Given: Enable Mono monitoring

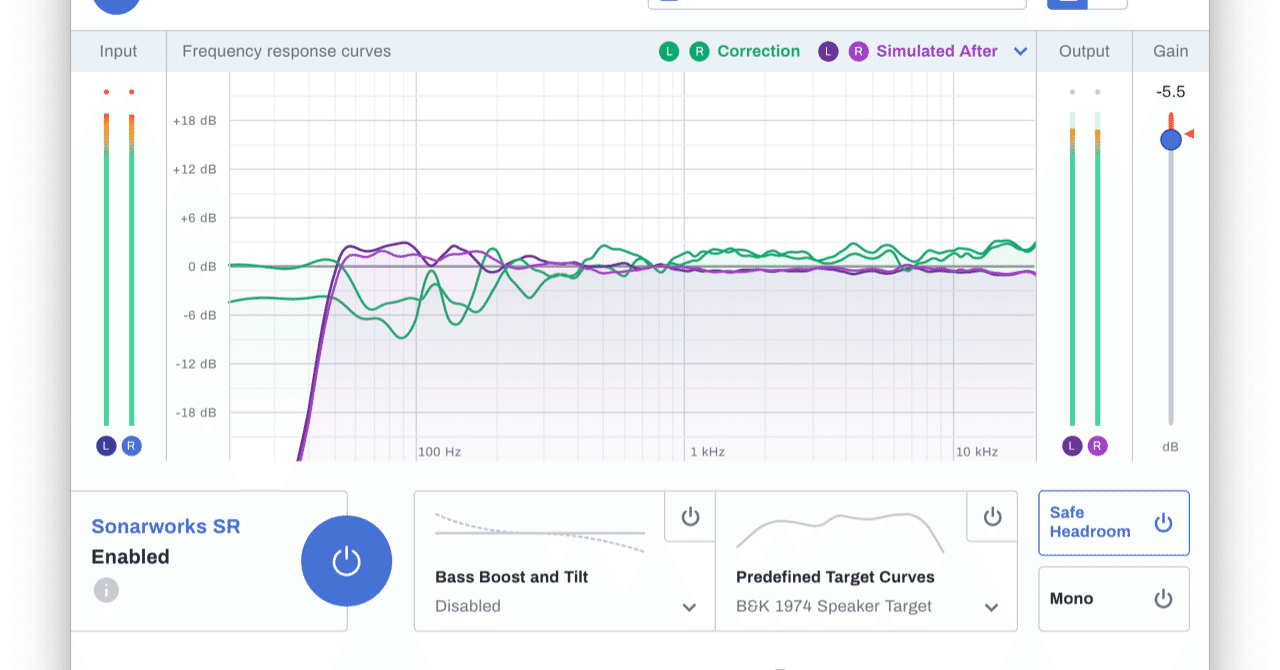Looking at the screenshot, I should [1114, 599].
